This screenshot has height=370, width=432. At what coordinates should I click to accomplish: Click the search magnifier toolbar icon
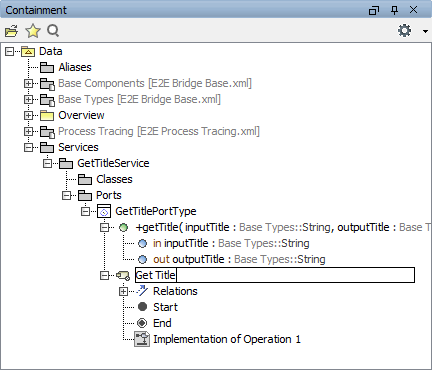point(53,31)
